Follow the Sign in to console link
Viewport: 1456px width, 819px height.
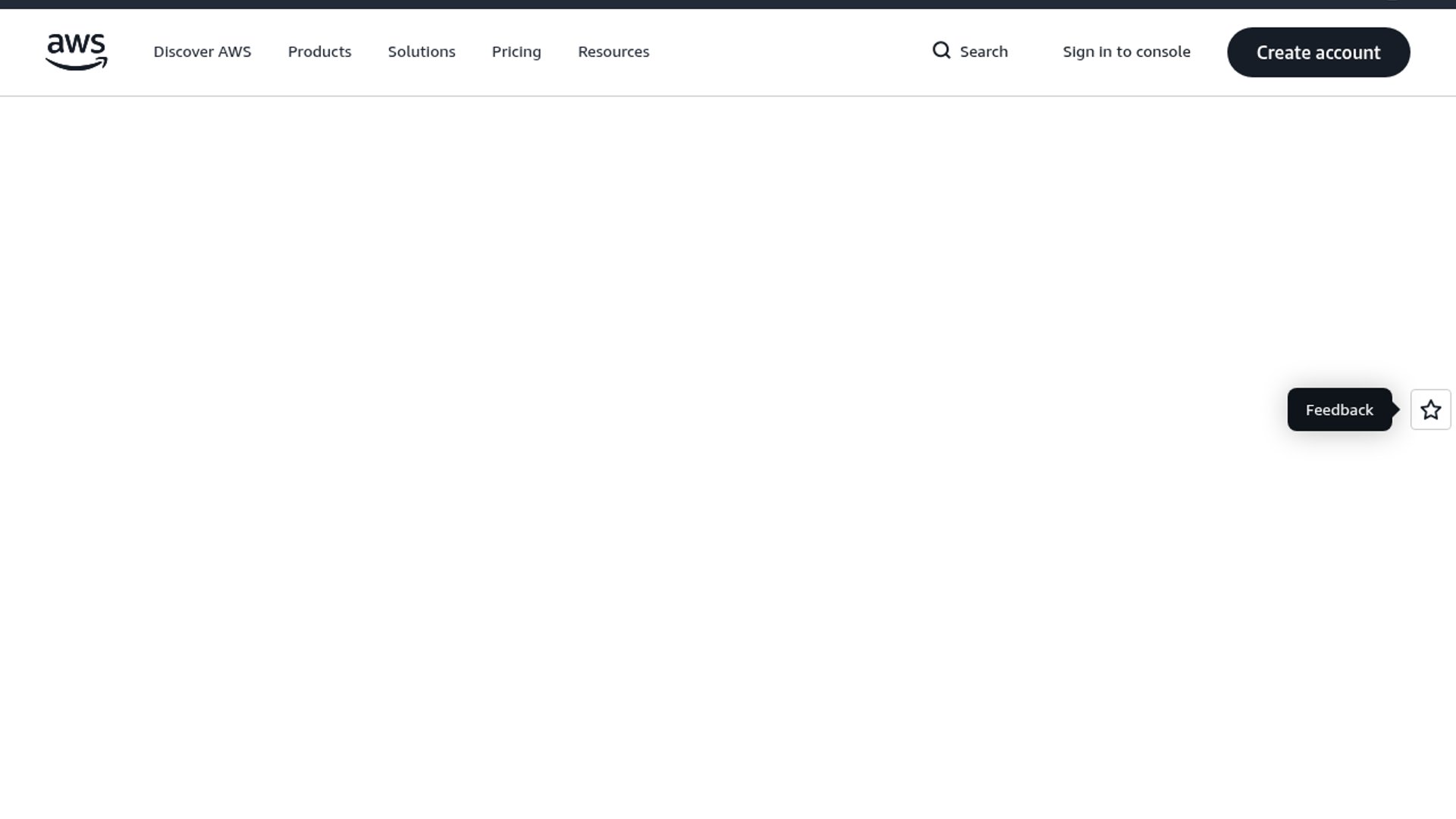pos(1126,52)
